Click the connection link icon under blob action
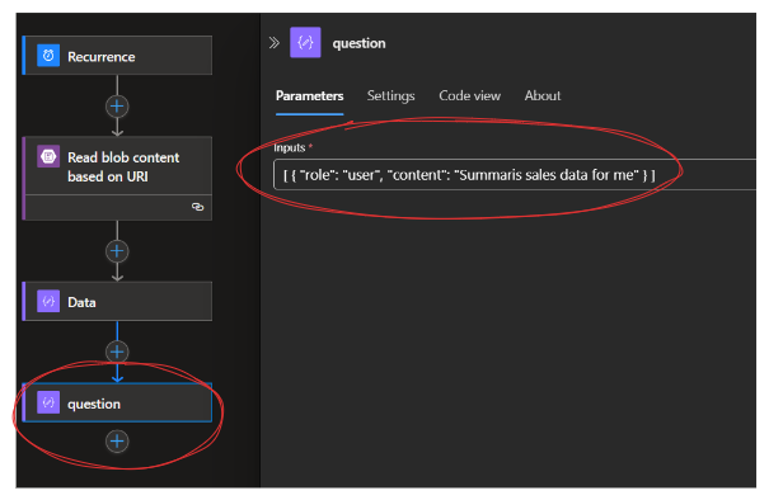The image size is (769, 500). (x=198, y=207)
